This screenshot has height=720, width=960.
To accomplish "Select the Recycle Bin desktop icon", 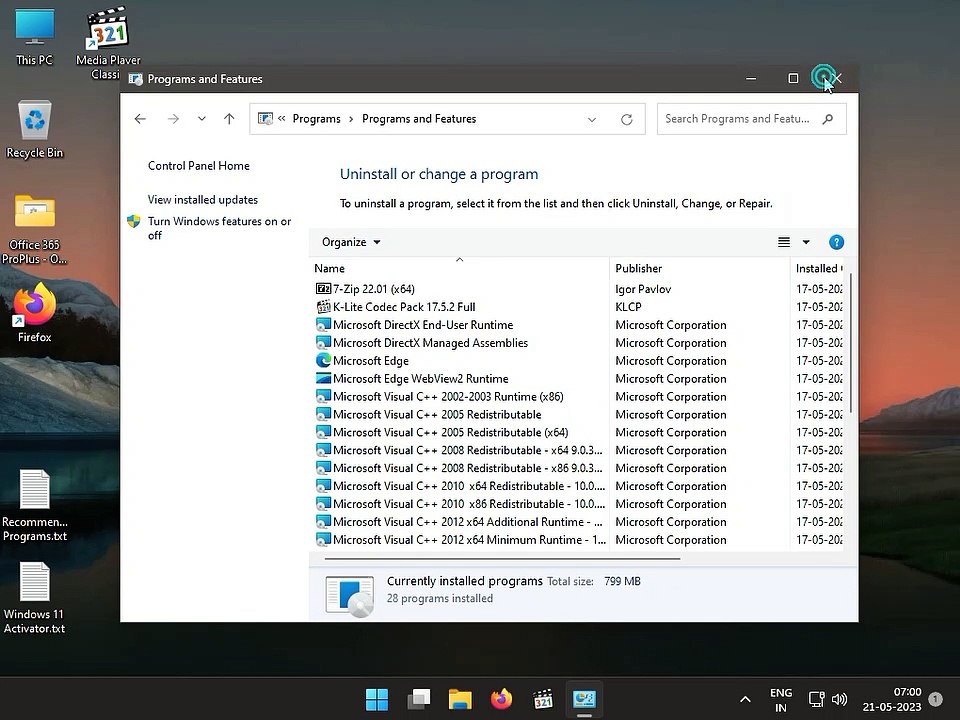I will [x=34, y=129].
